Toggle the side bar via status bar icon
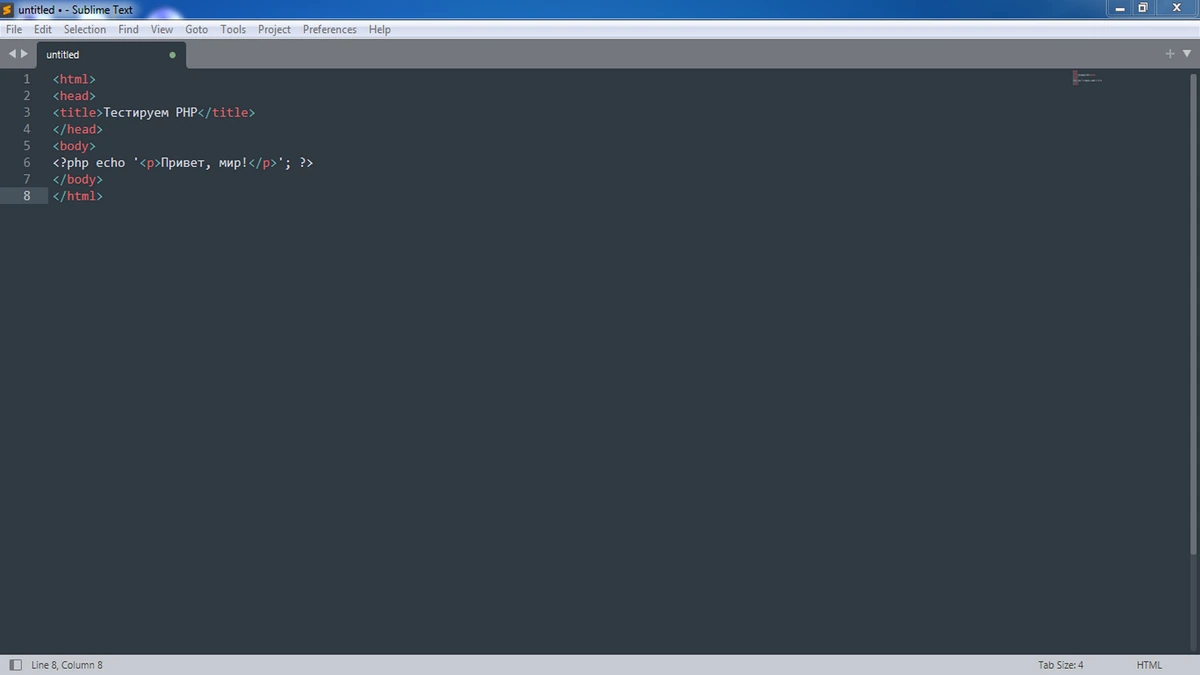 click(15, 665)
